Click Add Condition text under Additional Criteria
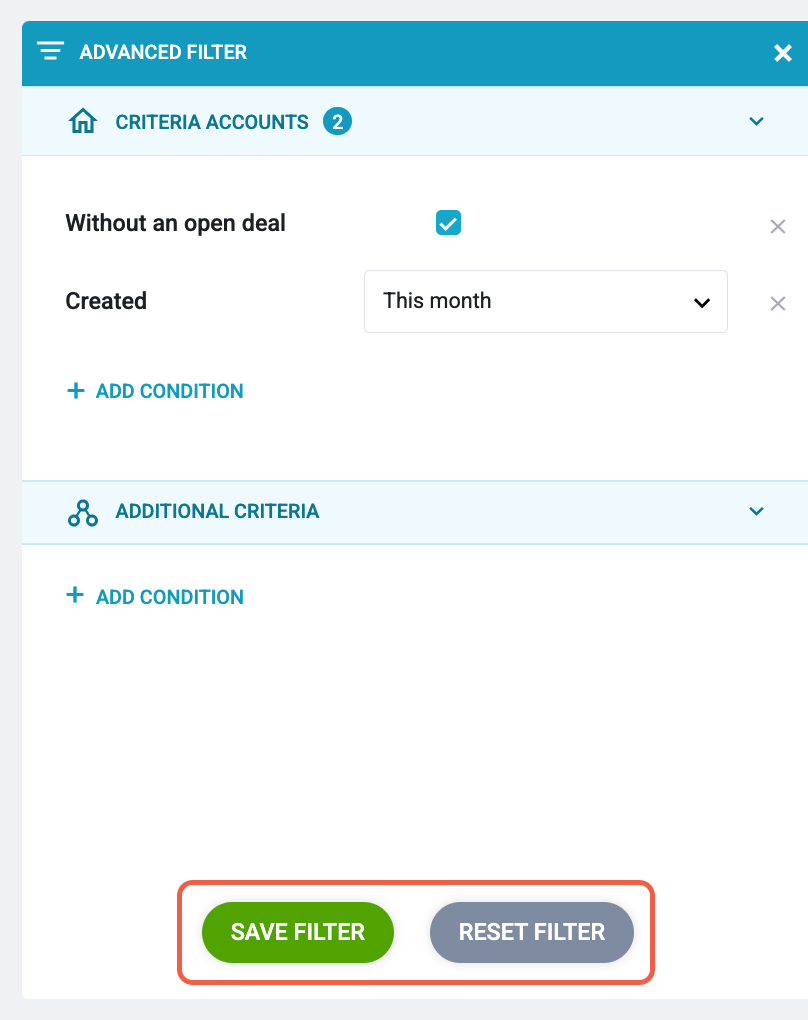The width and height of the screenshot is (808, 1020). (170, 597)
